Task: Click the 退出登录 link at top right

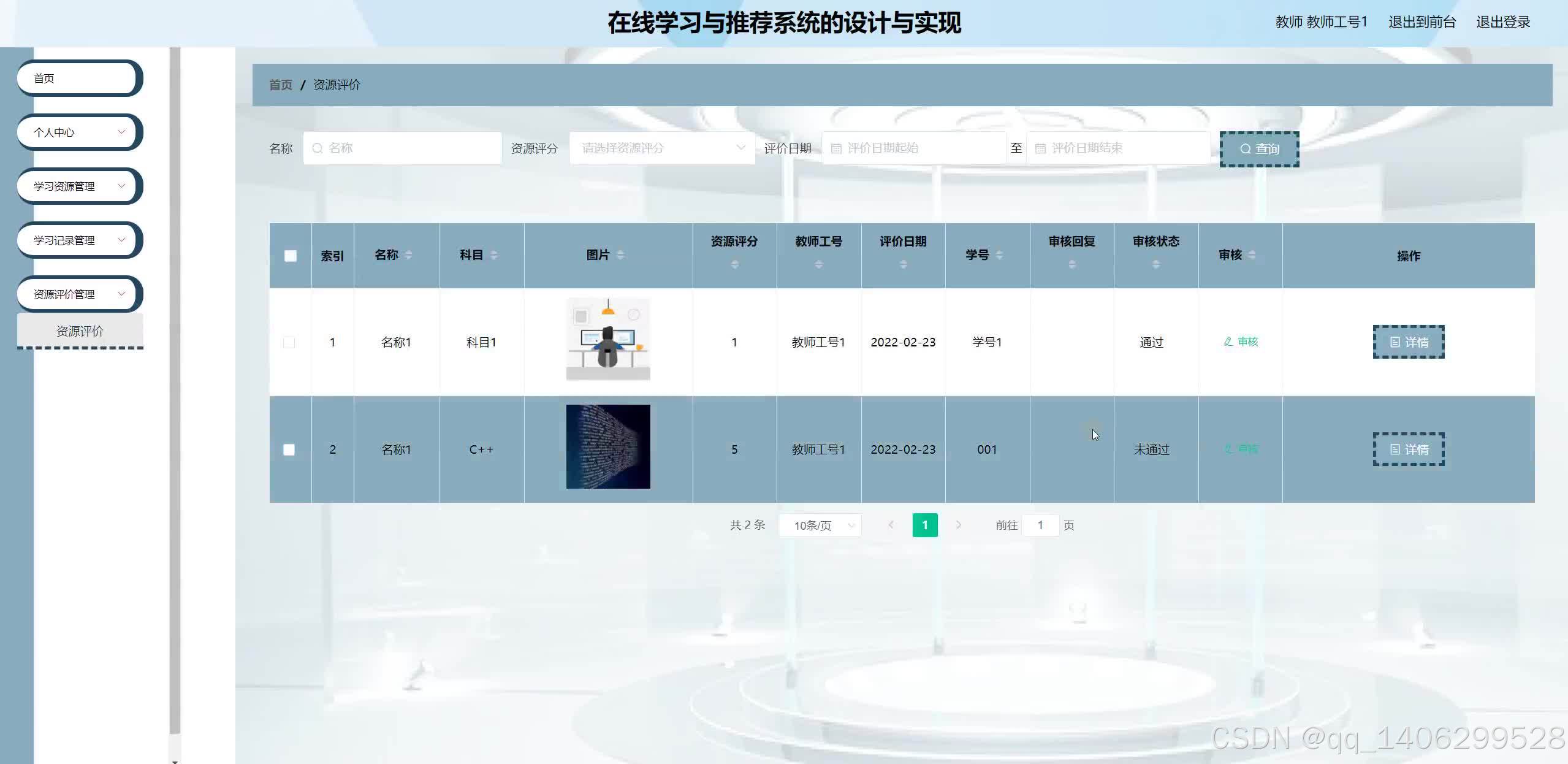Action: pyautogui.click(x=1502, y=22)
